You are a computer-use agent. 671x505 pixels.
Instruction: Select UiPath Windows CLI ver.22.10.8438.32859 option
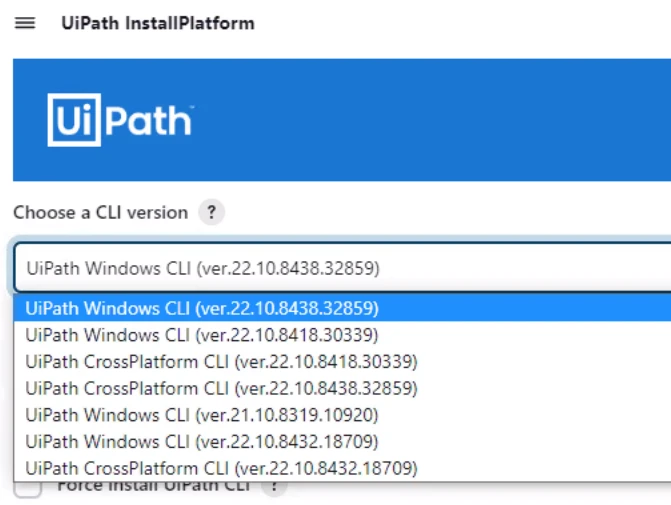342,308
